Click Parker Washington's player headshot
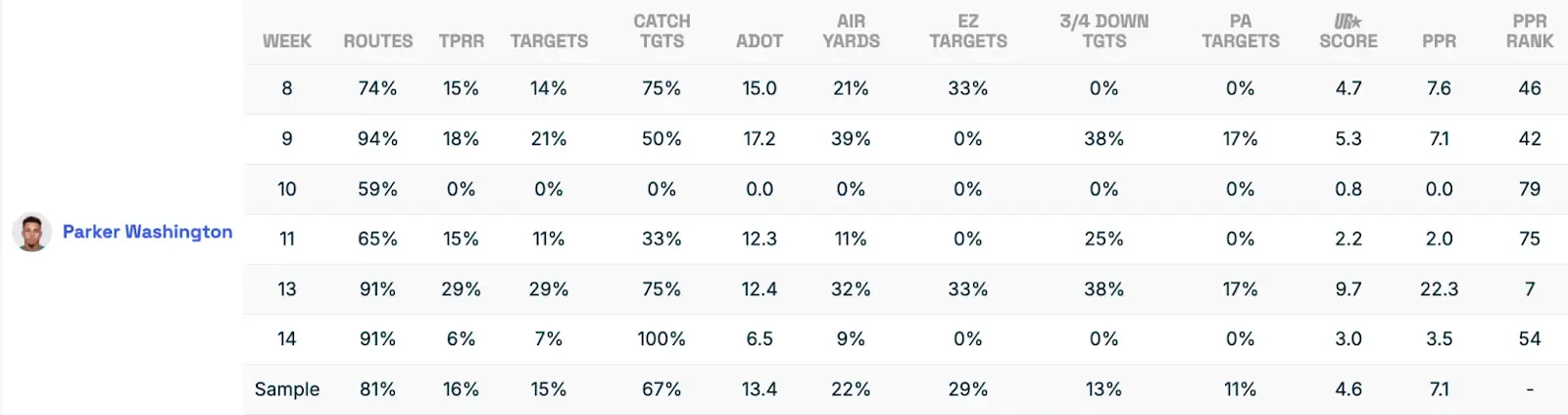The height and width of the screenshot is (415, 1568). click(x=31, y=233)
